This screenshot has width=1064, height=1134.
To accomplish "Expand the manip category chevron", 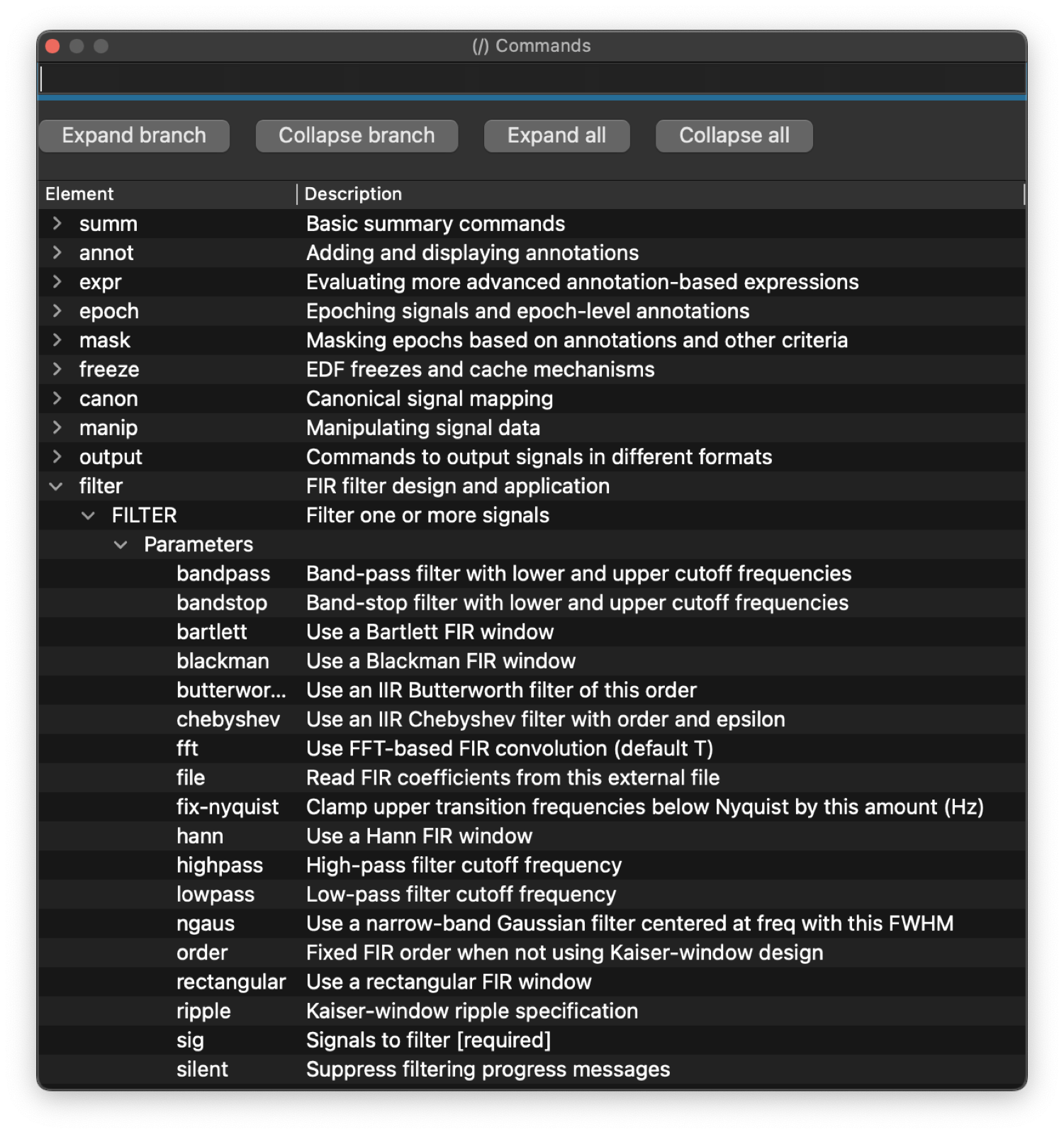I will click(x=57, y=428).
